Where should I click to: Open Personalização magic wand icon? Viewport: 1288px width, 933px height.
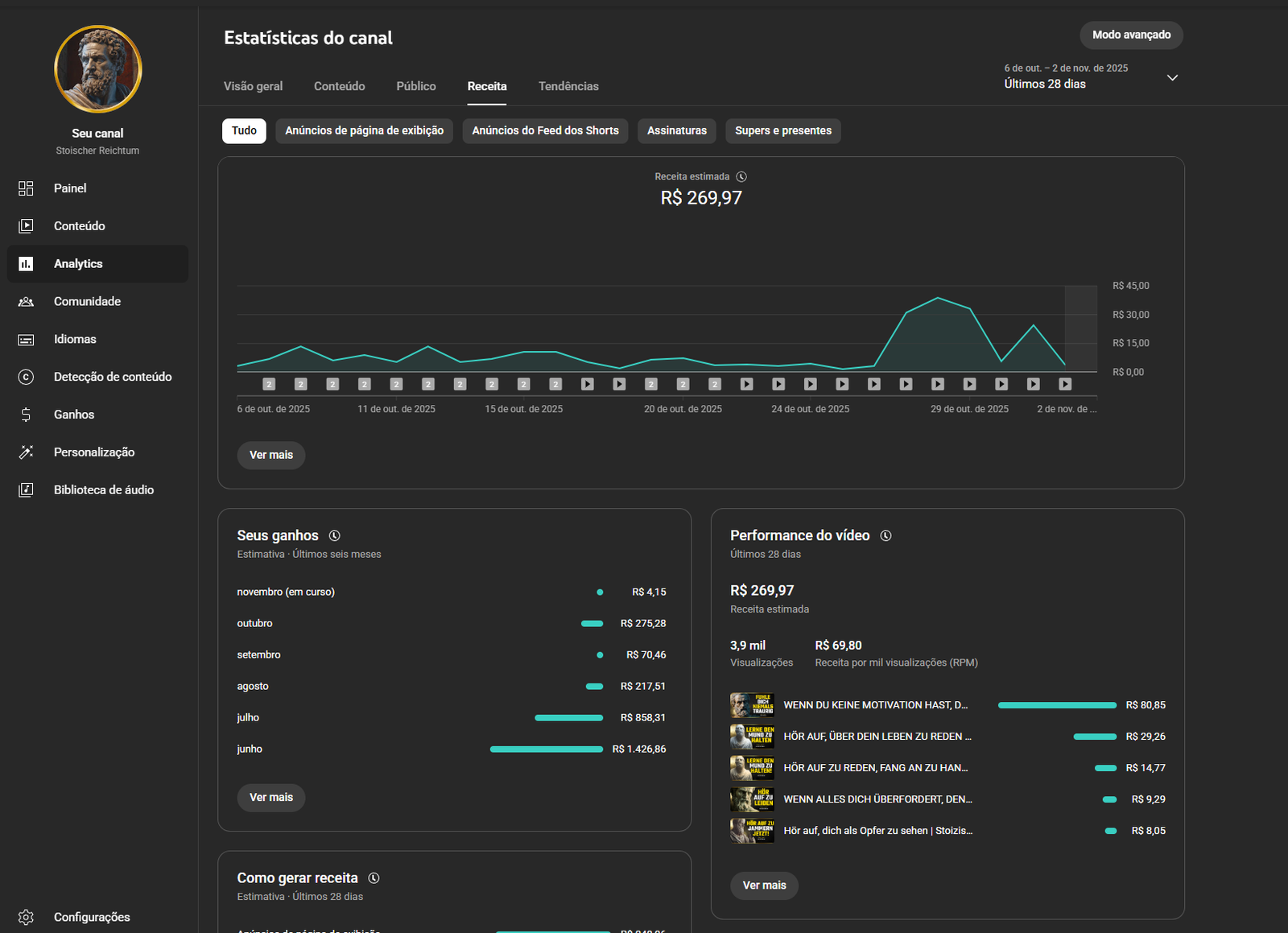[26, 452]
